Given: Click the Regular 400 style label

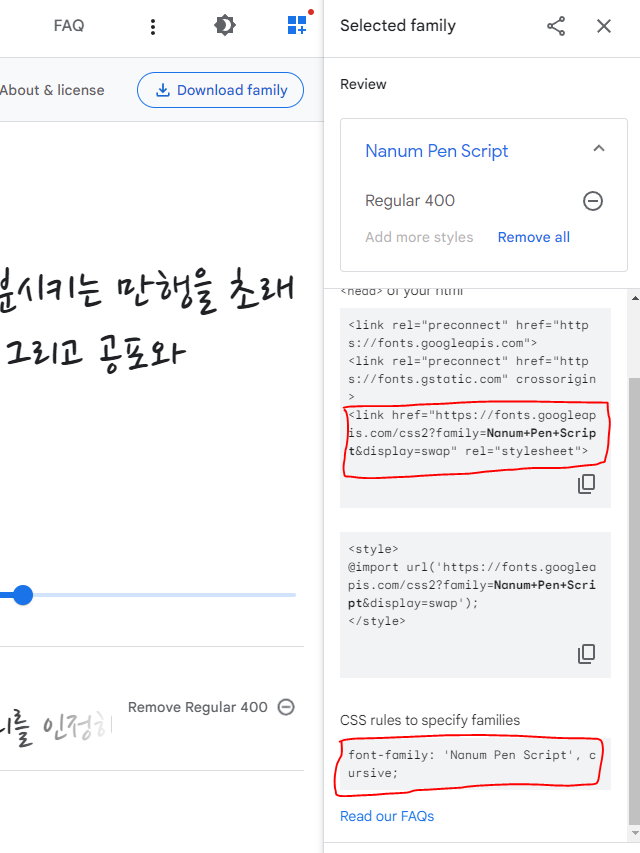Looking at the screenshot, I should tap(410, 201).
